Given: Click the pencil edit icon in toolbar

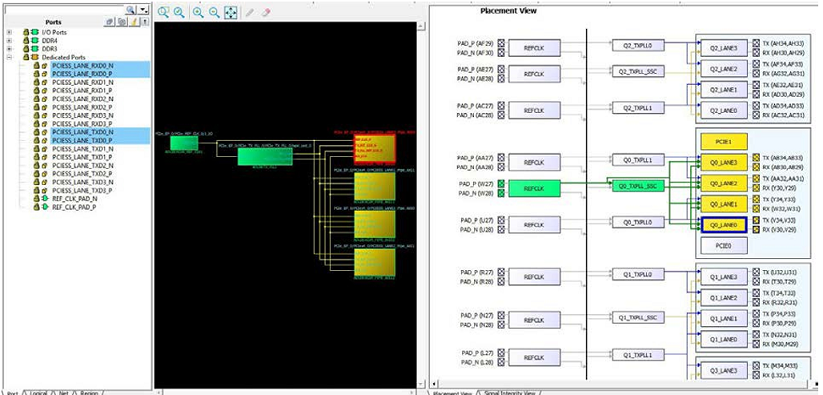Looking at the screenshot, I should click(249, 13).
